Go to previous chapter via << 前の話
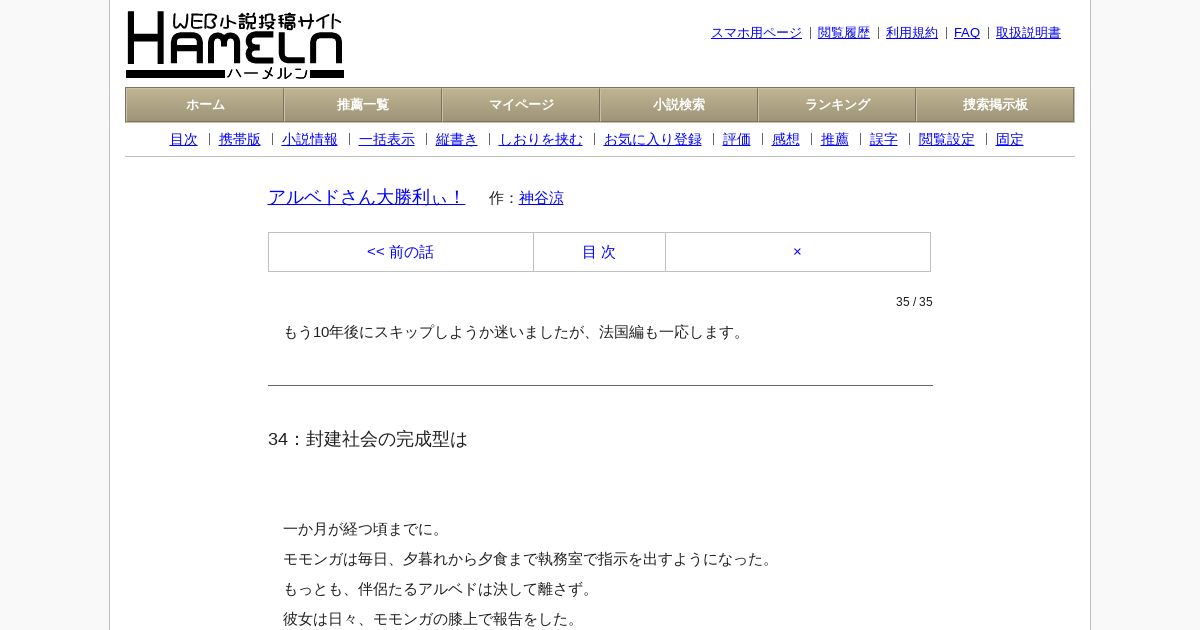 tap(401, 252)
